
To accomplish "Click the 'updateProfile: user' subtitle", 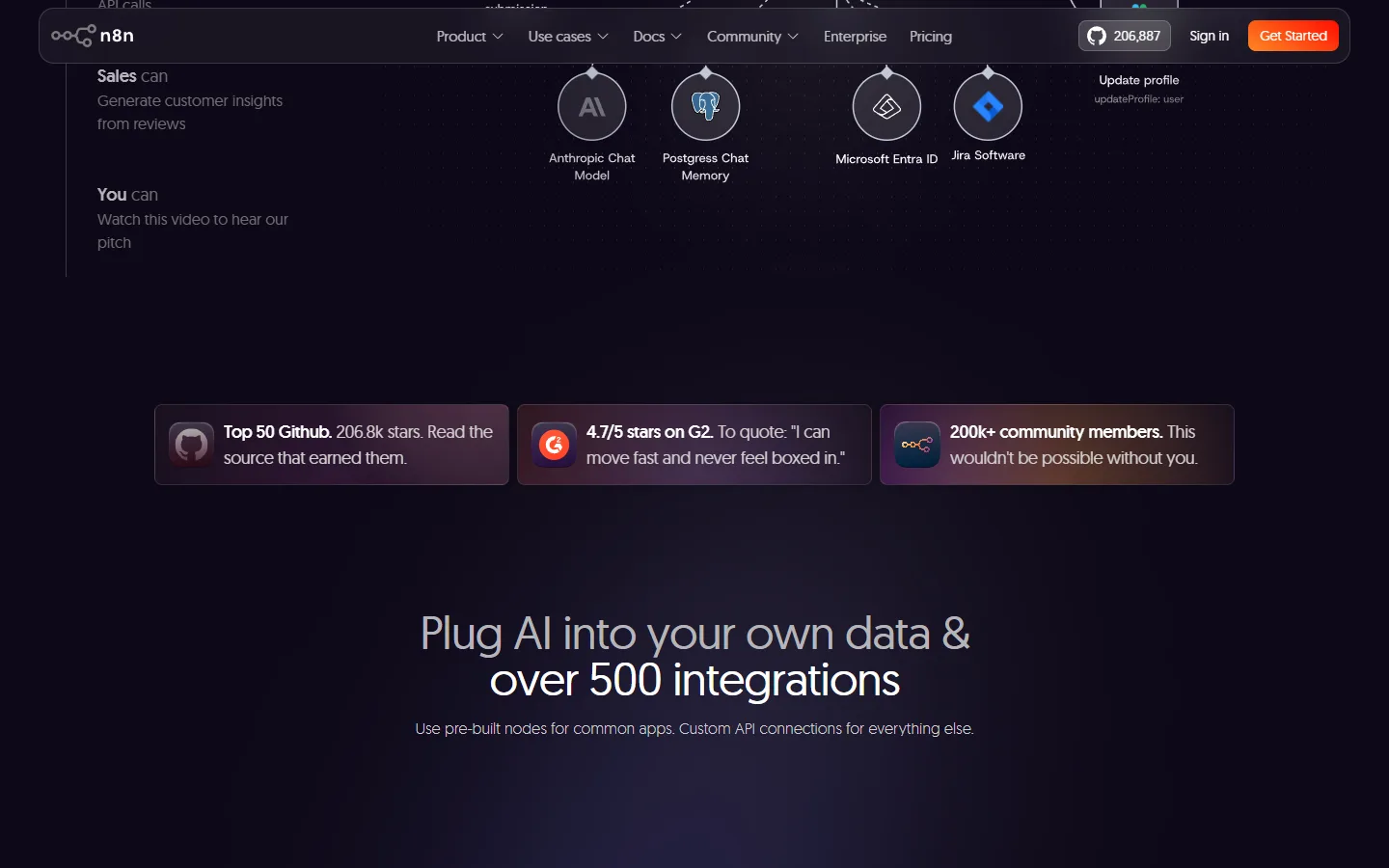I will (1139, 99).
